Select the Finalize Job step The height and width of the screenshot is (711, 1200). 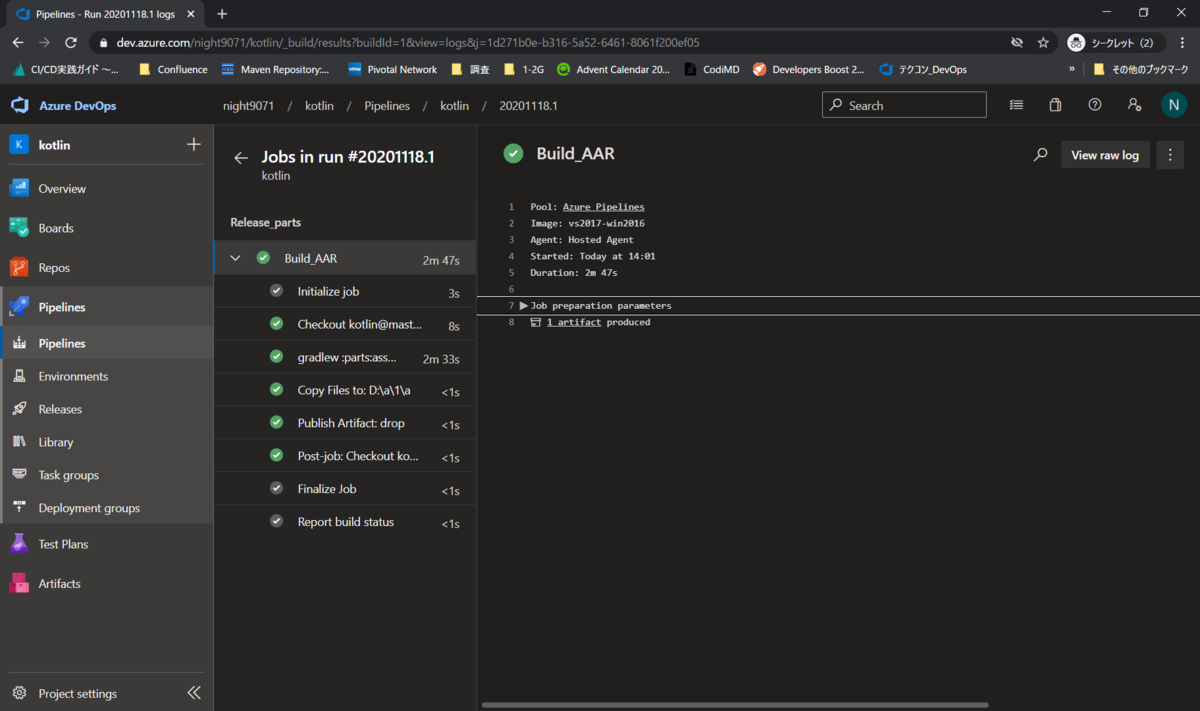345,489
